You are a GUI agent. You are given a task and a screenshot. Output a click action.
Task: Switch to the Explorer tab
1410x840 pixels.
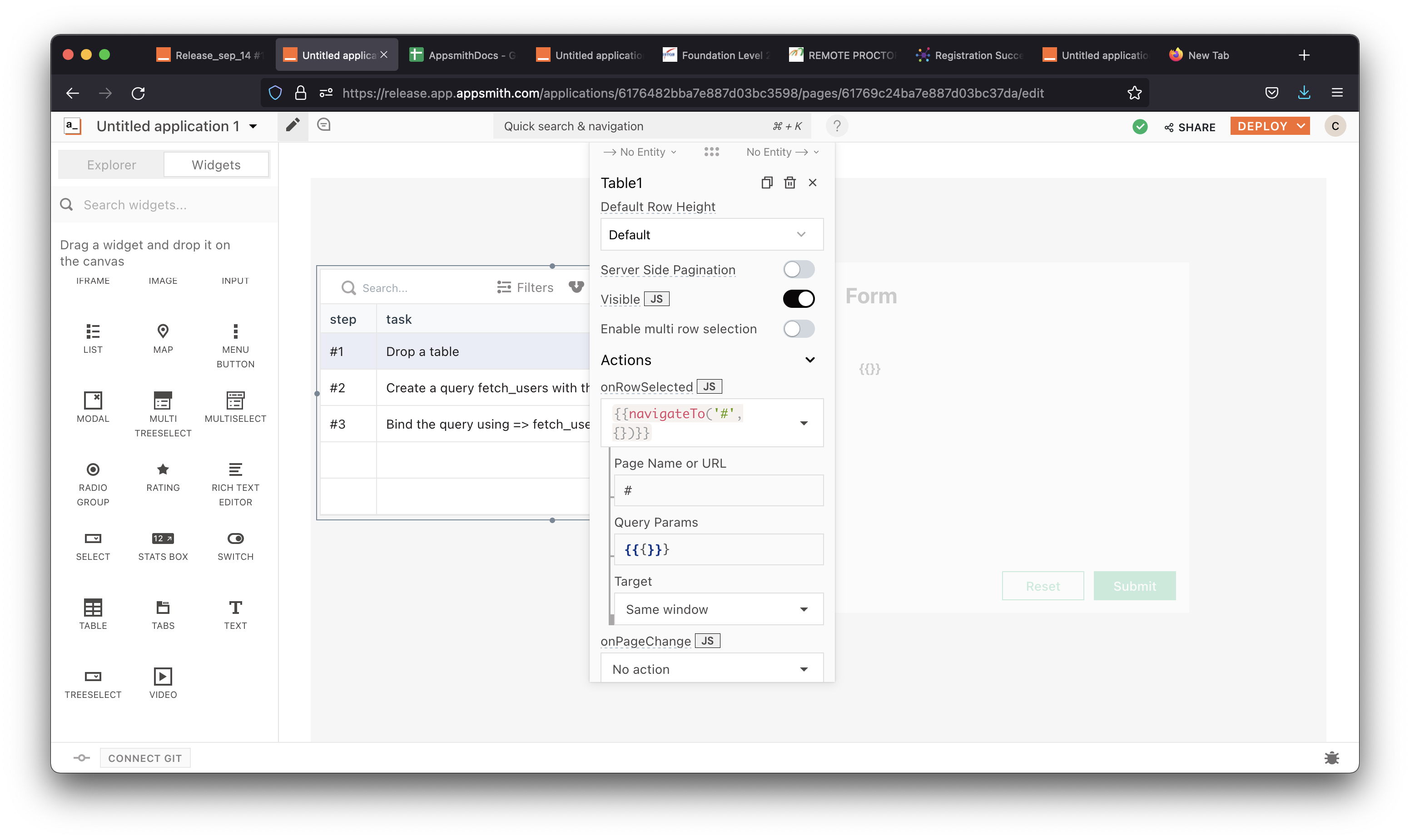[x=112, y=165]
